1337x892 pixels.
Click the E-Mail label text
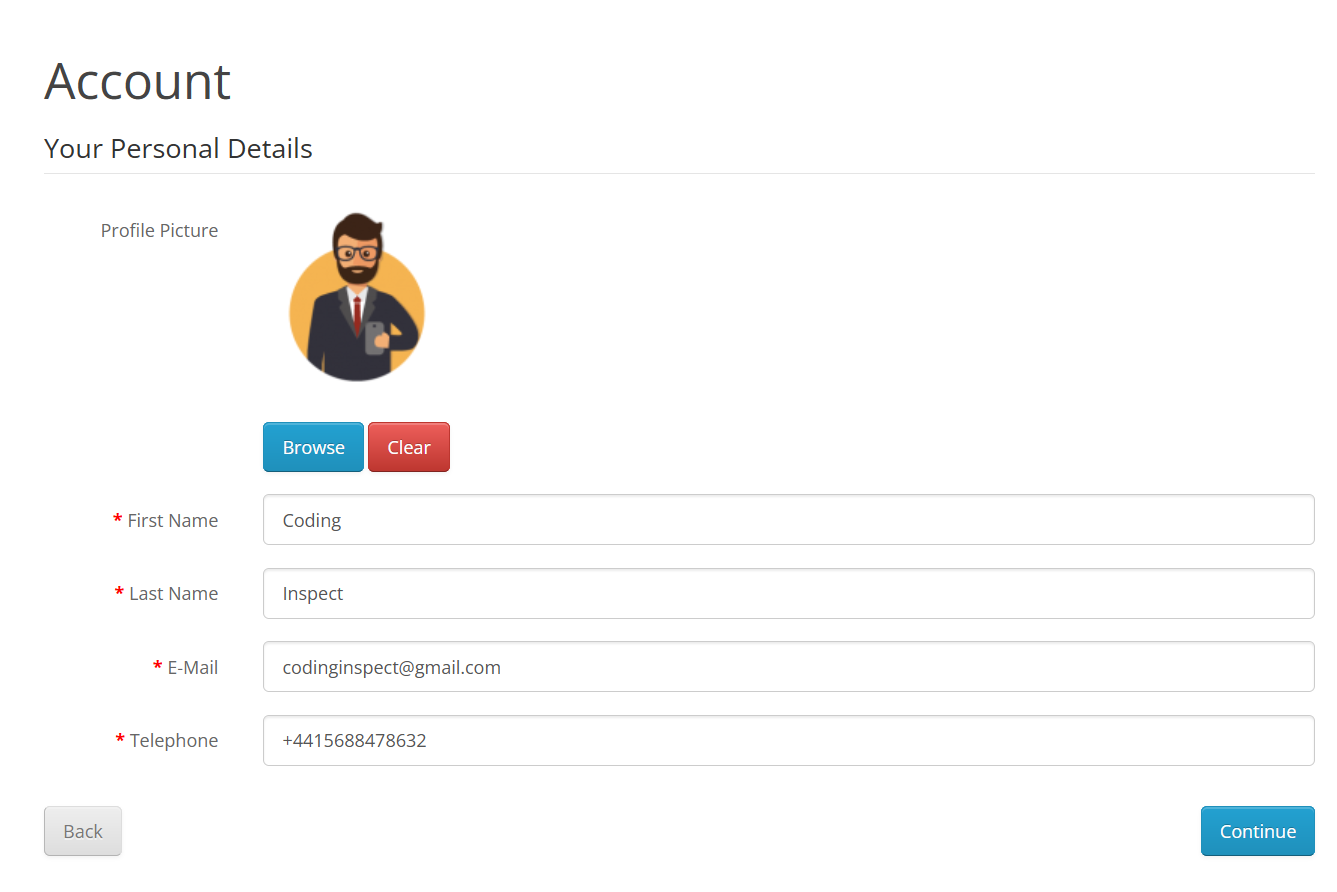pyautogui.click(x=193, y=667)
